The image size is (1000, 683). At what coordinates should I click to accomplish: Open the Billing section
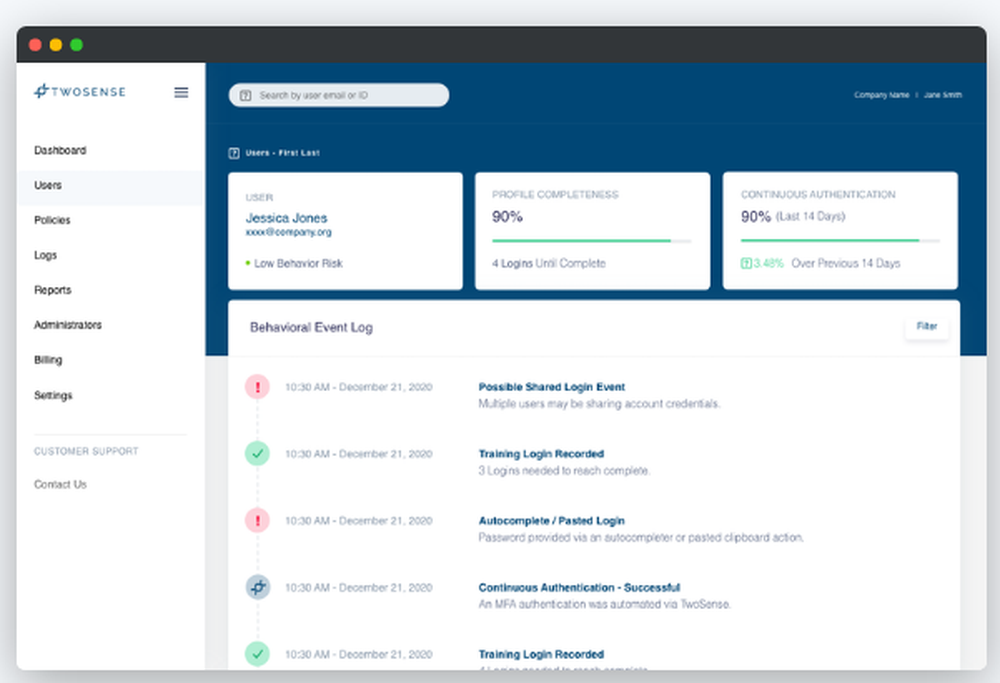pos(48,360)
